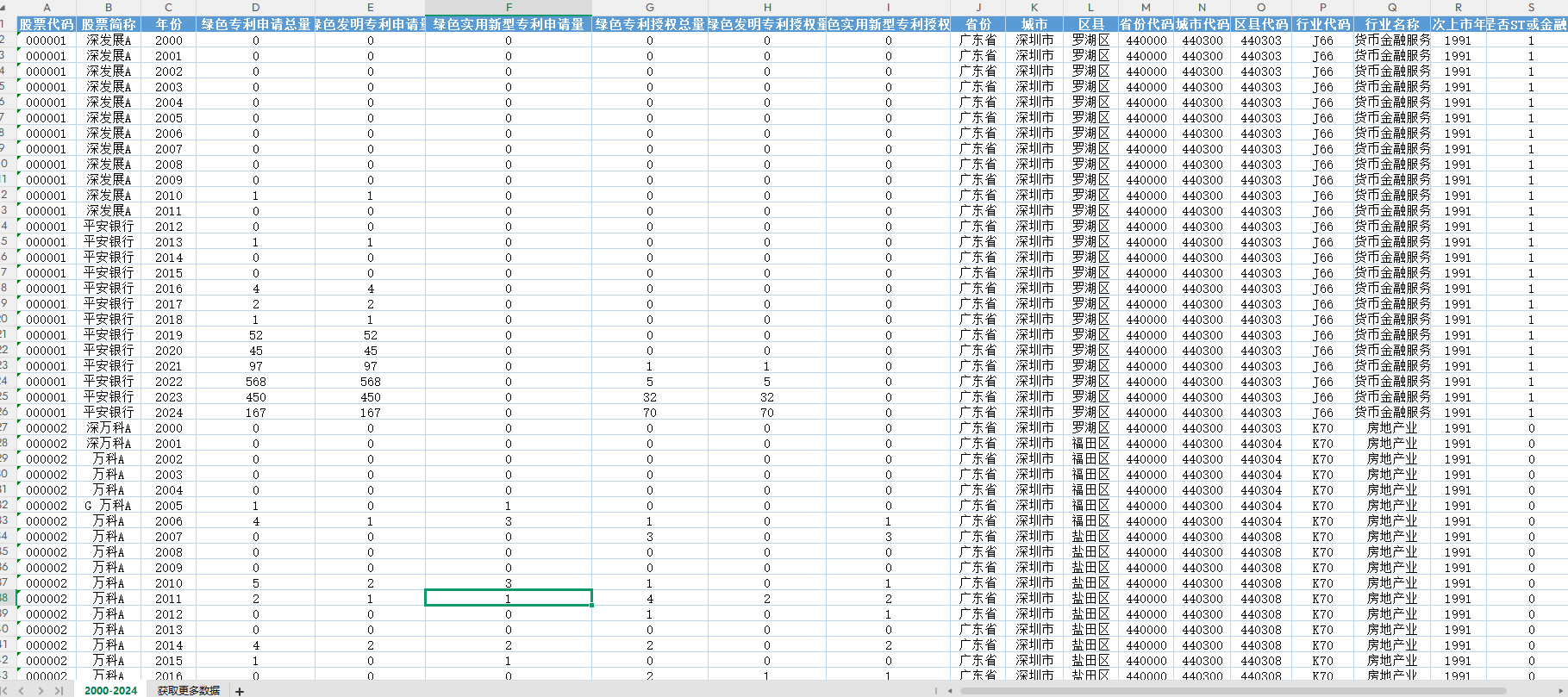The width and height of the screenshot is (1568, 697).
Task: Select the 省份 header cell
Action: click(x=978, y=24)
